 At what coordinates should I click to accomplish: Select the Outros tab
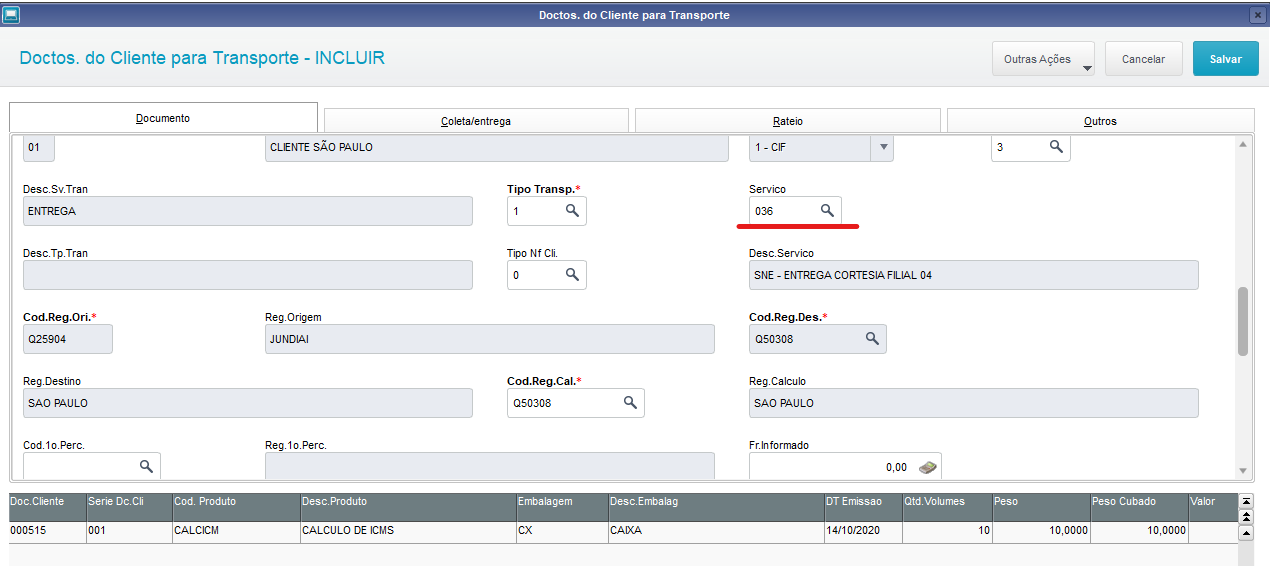tap(1100, 121)
